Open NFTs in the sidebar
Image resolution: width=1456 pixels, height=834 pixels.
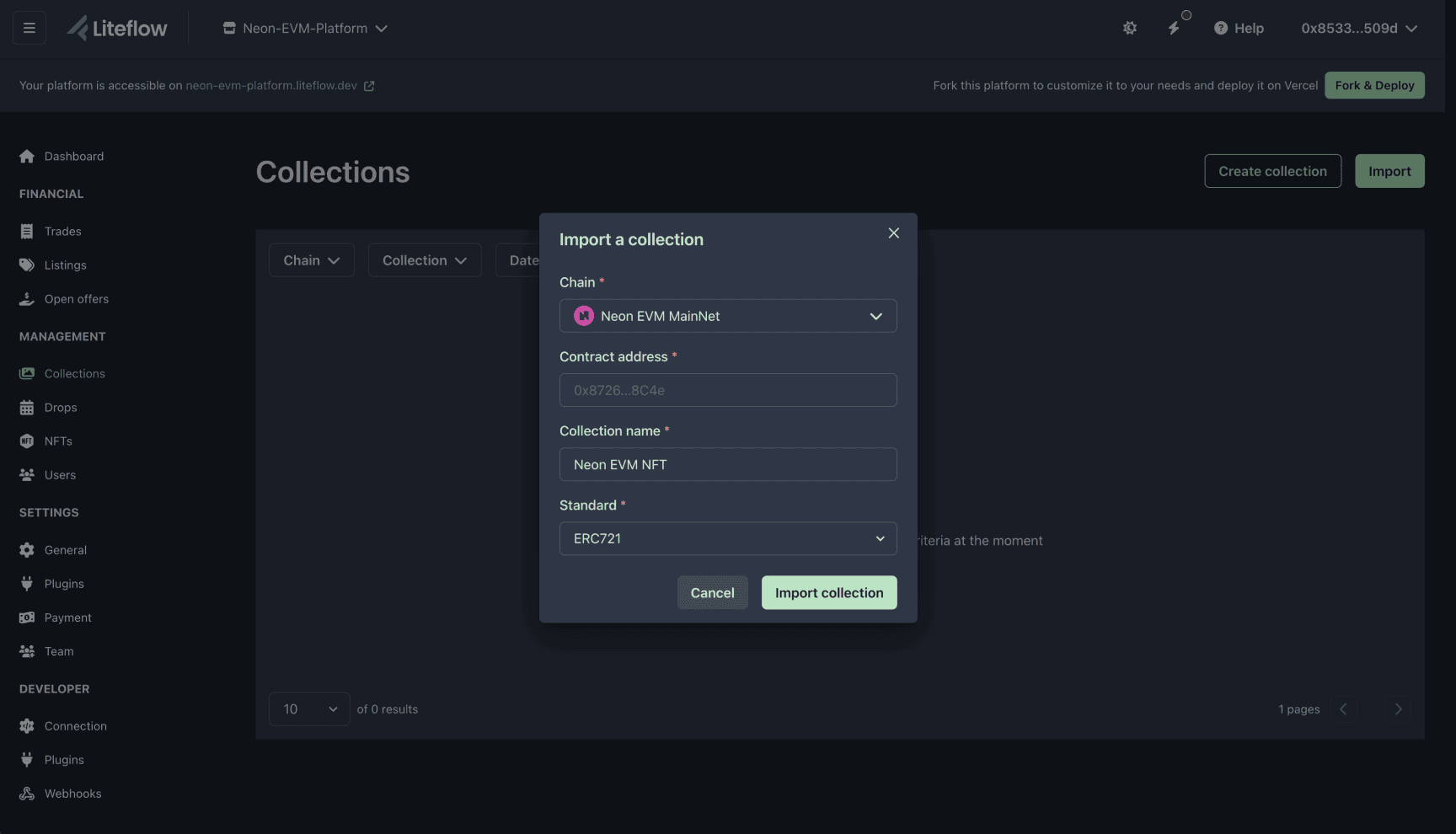pyautogui.click(x=58, y=441)
